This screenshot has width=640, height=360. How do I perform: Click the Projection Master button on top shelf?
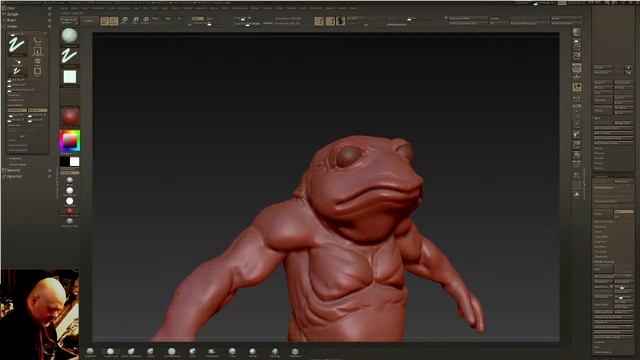(69, 20)
